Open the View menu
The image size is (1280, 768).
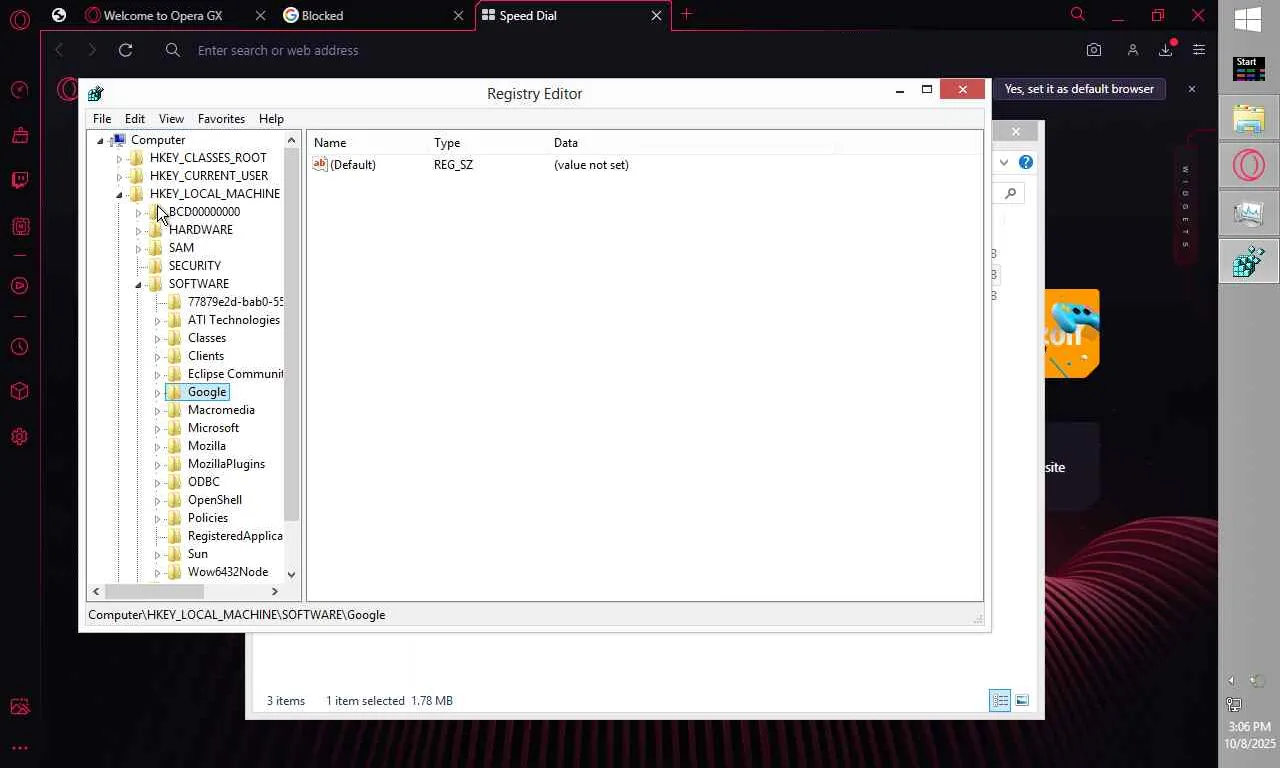pos(171,118)
